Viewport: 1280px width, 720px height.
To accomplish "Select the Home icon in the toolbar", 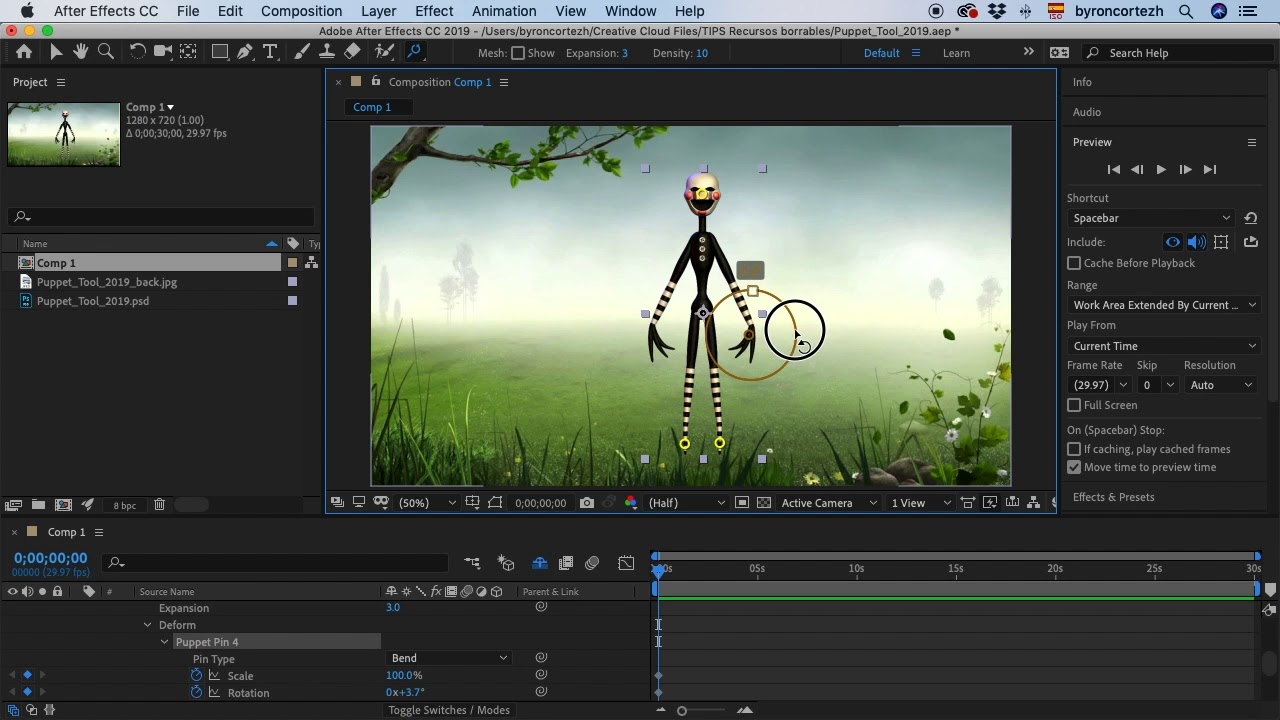I will pos(24,52).
